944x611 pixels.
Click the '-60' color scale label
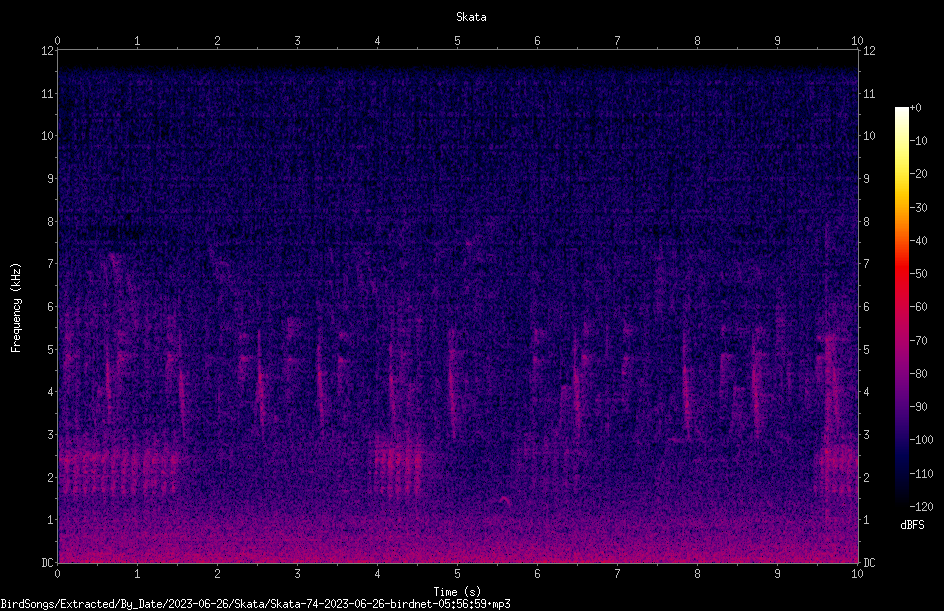coord(919,307)
